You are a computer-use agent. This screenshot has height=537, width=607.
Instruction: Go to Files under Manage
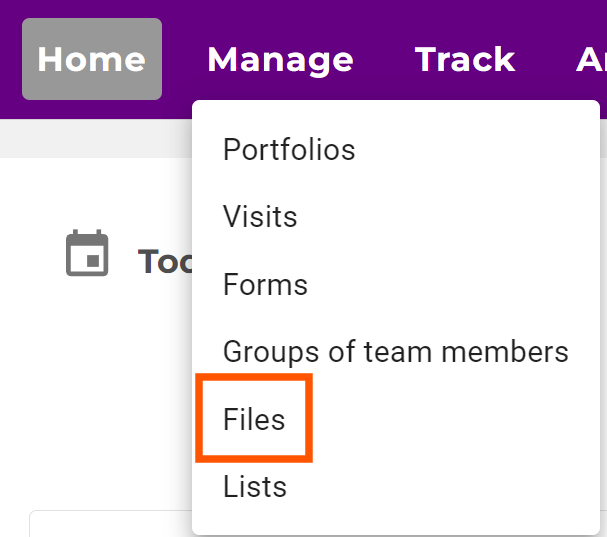254,420
